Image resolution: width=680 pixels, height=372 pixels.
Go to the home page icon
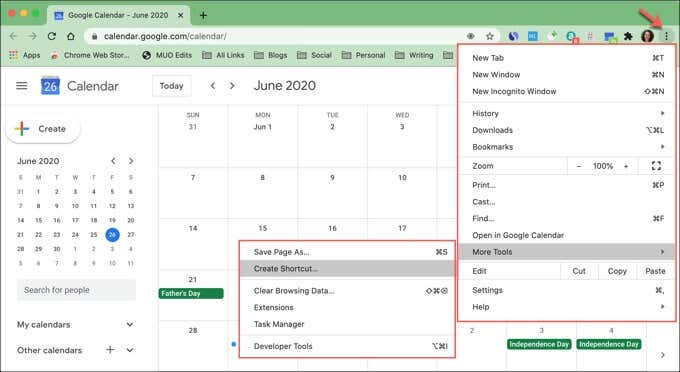pos(71,36)
